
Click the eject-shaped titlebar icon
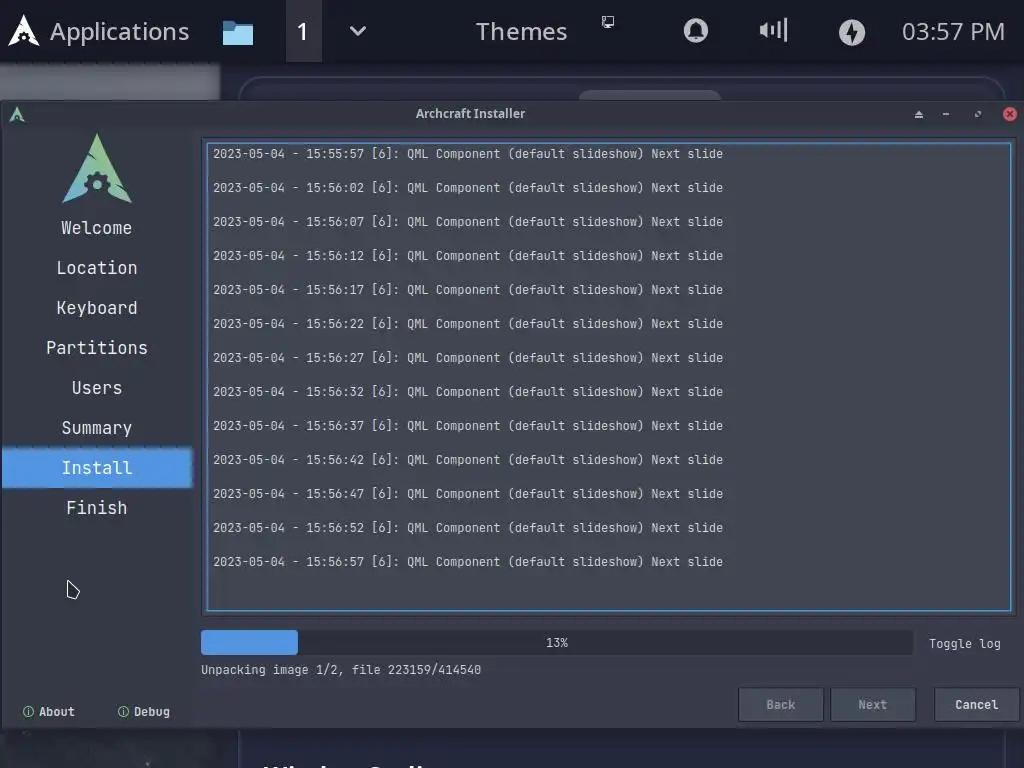point(919,114)
